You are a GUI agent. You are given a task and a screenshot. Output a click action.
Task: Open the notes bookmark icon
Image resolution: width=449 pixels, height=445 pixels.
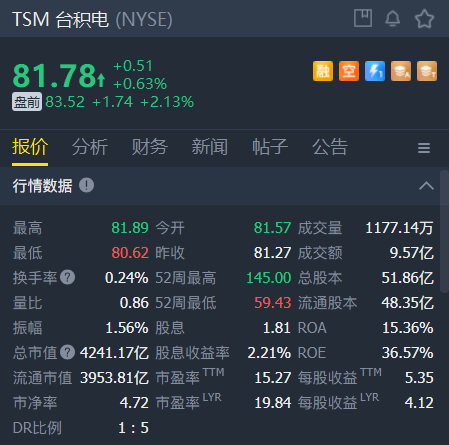[363, 18]
